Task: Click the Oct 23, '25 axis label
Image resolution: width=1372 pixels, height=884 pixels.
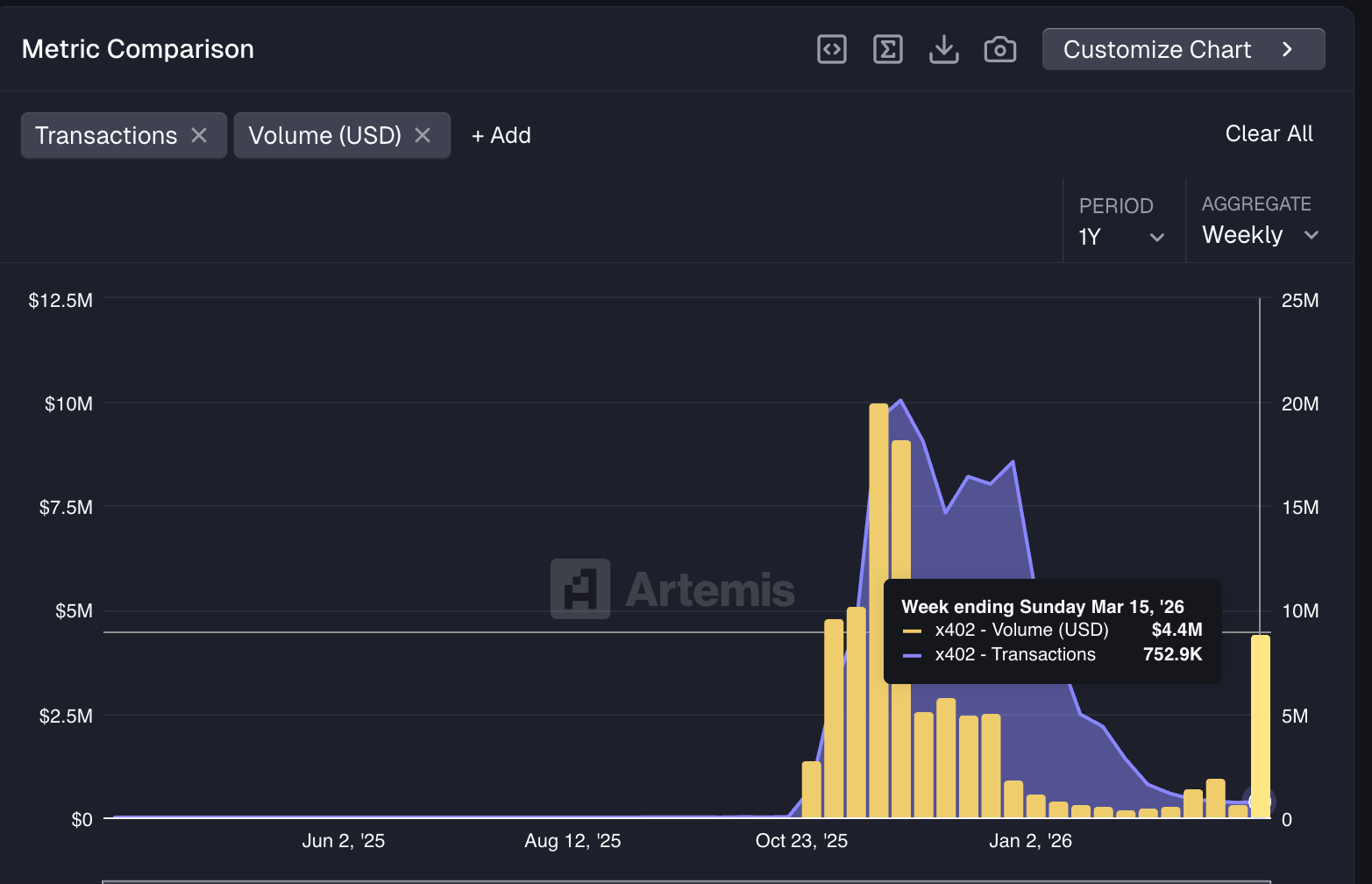Action: click(801, 840)
